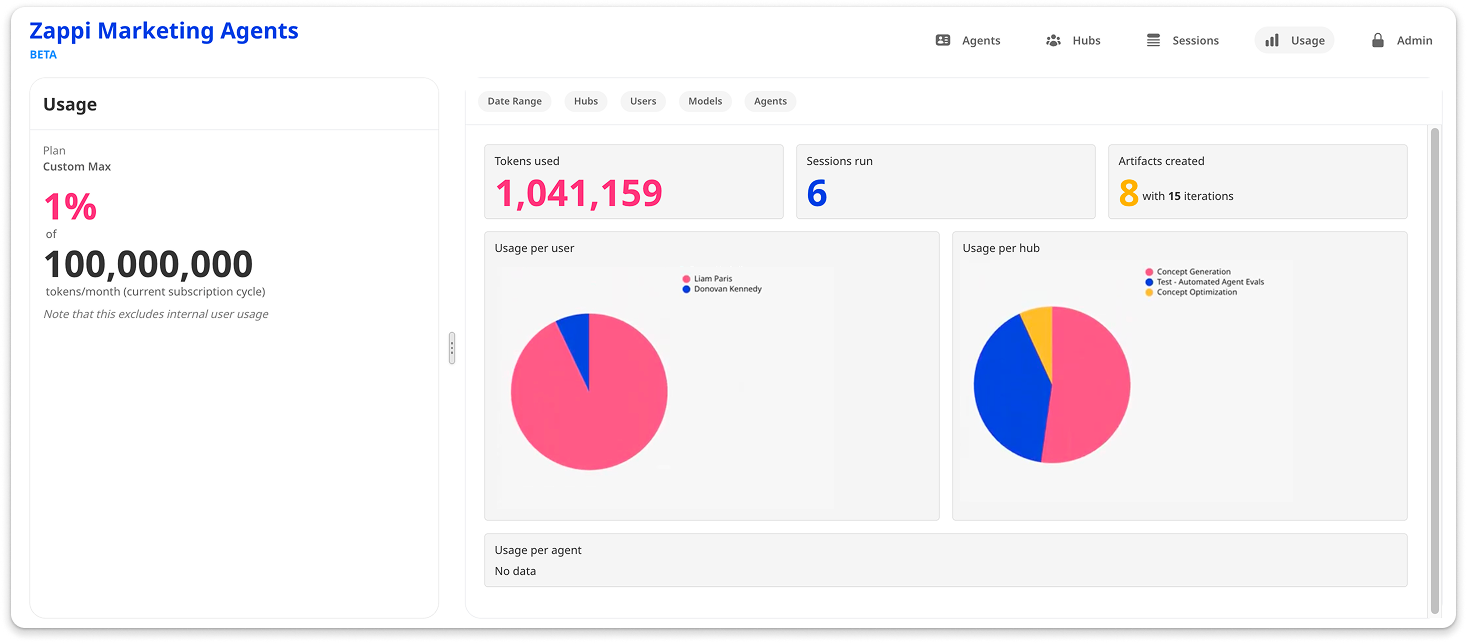Click the panel splitter handle
The image size is (1467, 643).
point(452,348)
